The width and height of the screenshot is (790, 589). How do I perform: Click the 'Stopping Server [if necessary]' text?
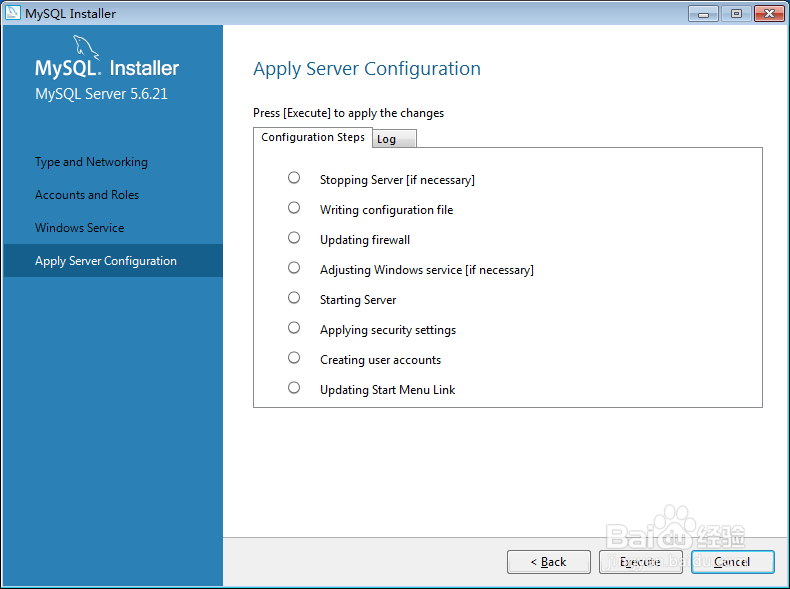click(x=397, y=180)
